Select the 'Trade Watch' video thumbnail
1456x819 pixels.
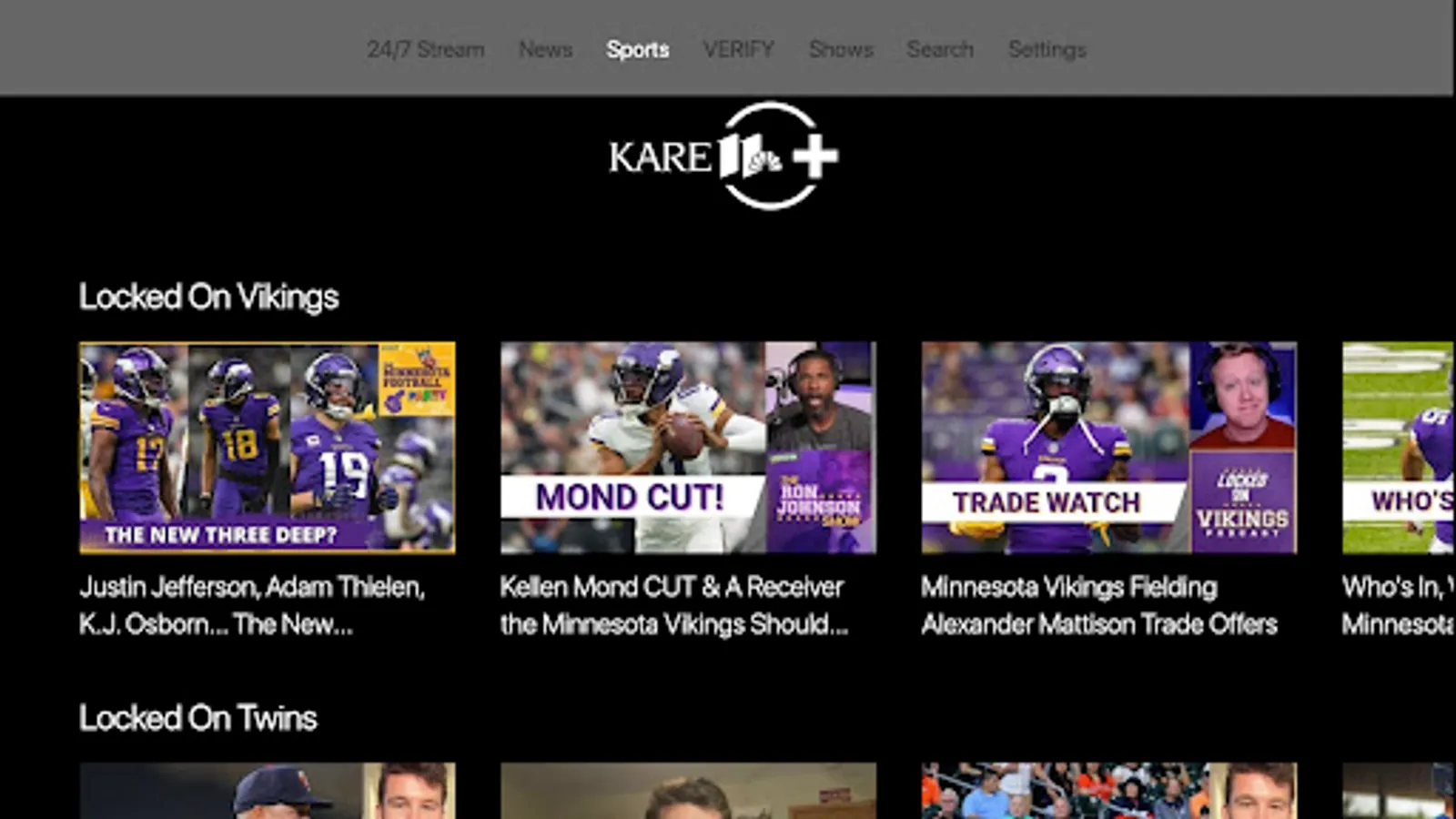1109,448
